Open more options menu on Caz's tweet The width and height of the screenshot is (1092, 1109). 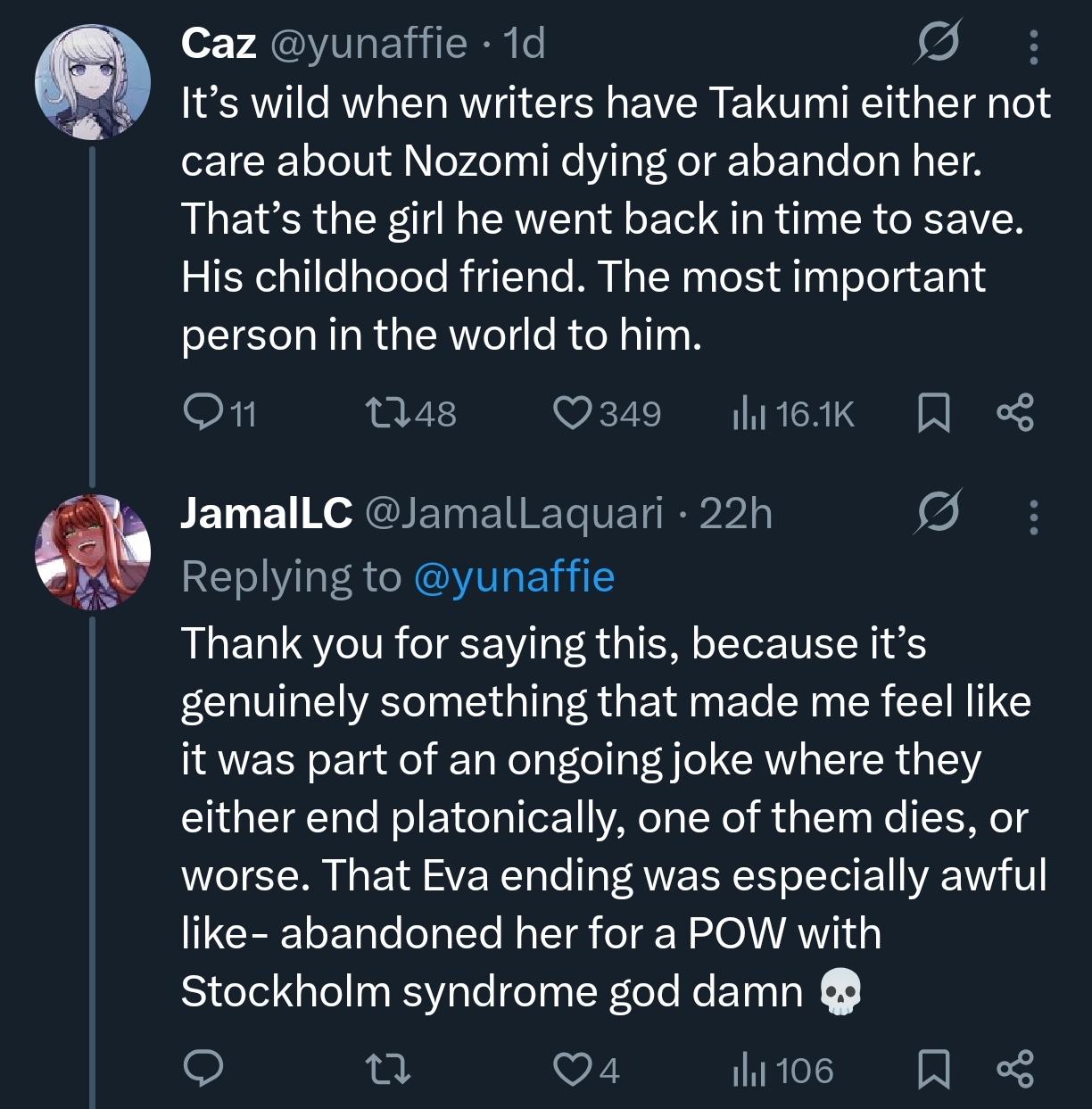pos(1033,46)
